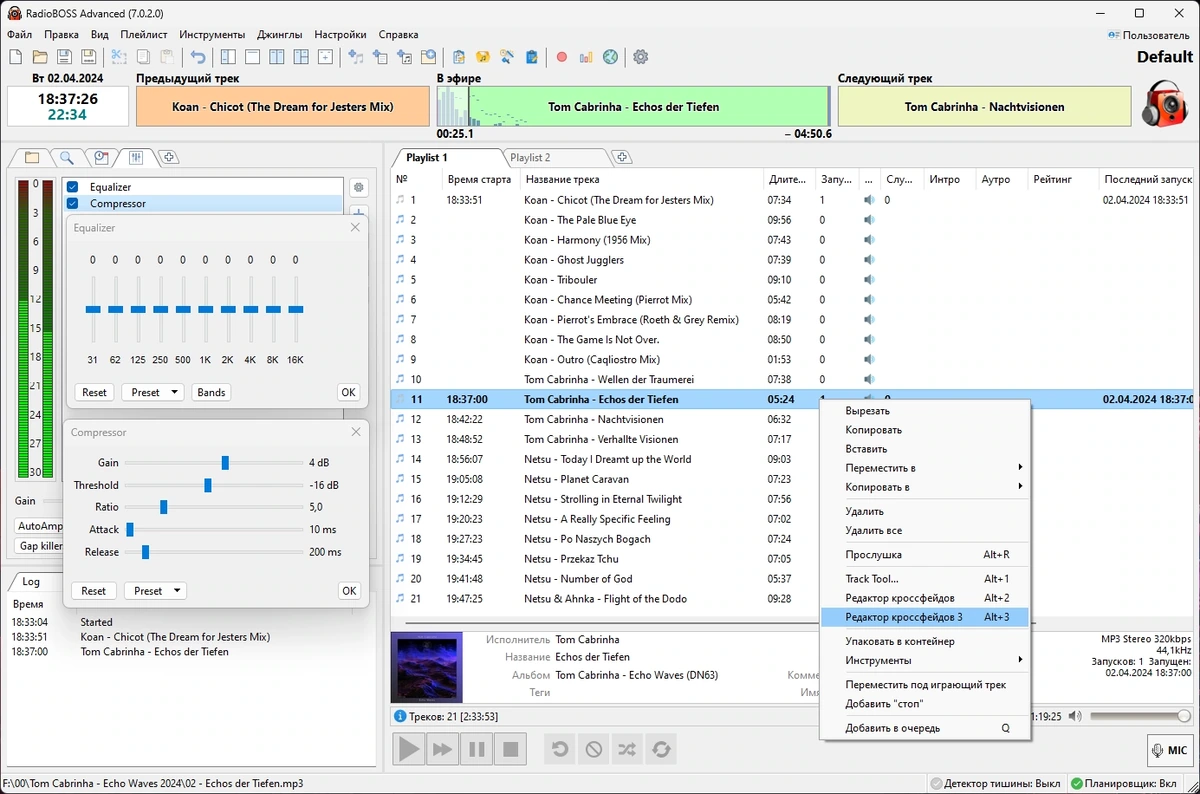
Task: Click Equalizer Bands button
Action: pyautogui.click(x=211, y=392)
